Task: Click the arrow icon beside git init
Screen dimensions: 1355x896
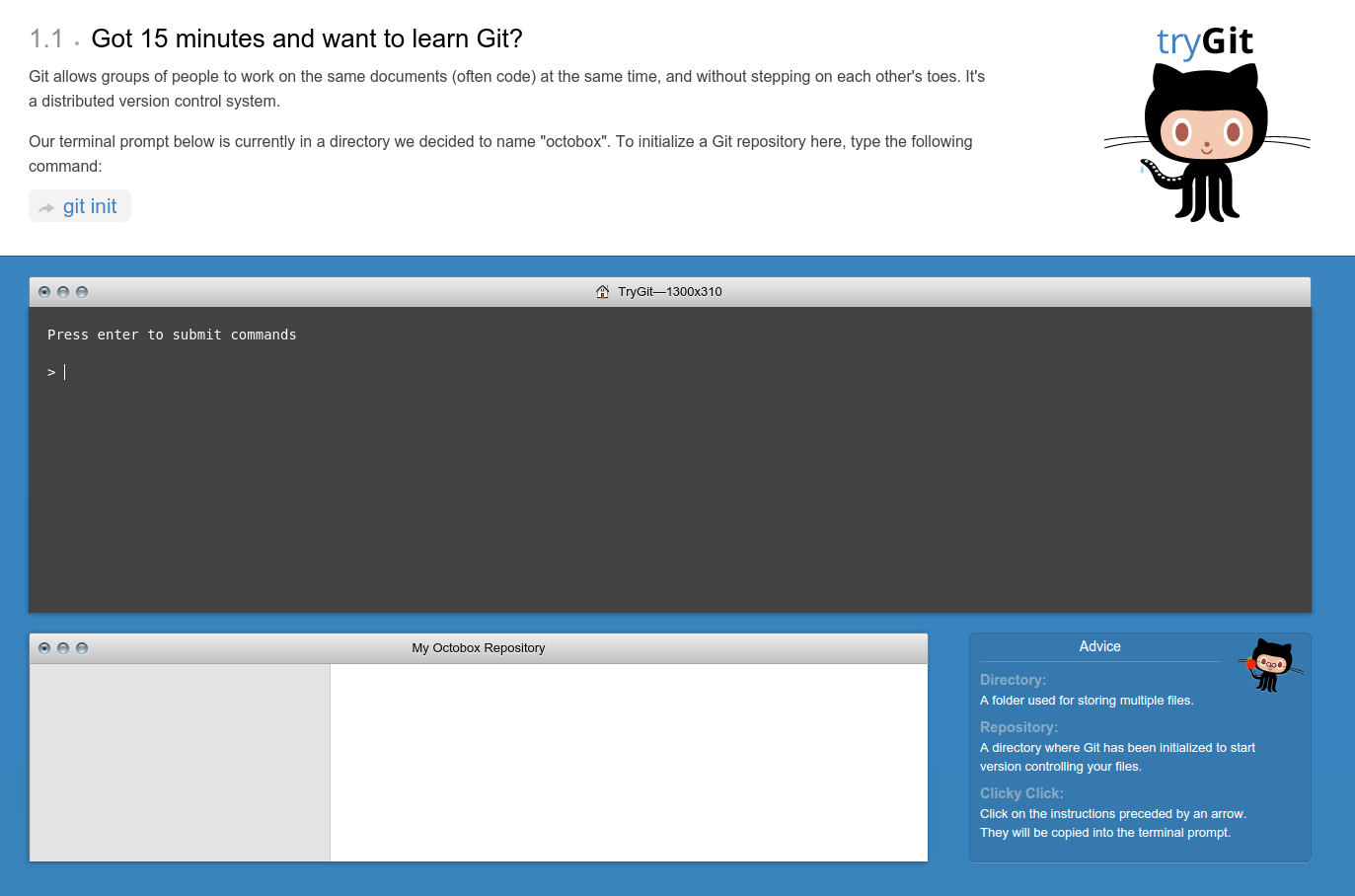Action: pyautogui.click(x=46, y=206)
